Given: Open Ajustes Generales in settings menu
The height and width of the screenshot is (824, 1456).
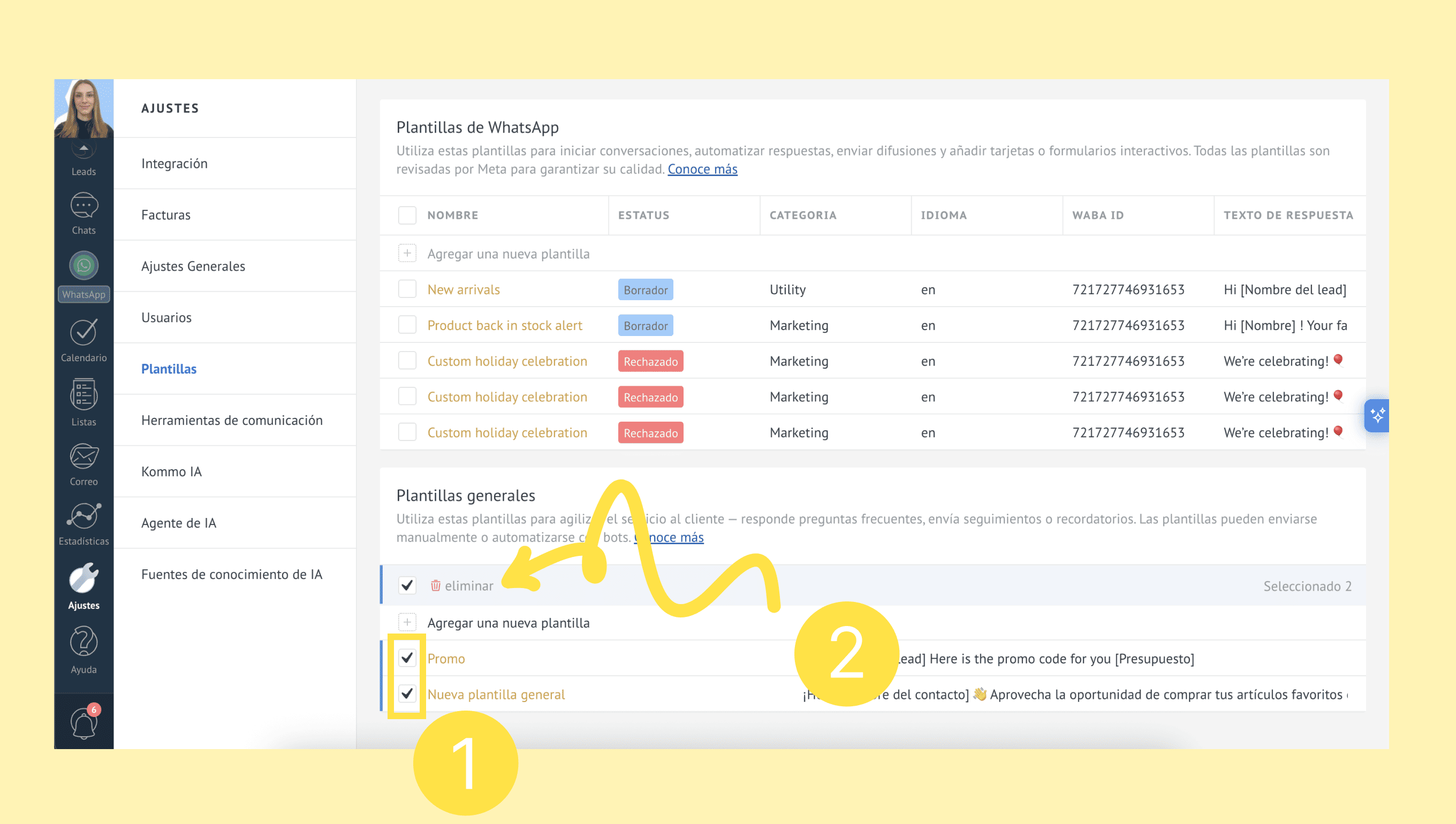Looking at the screenshot, I should [x=235, y=266].
